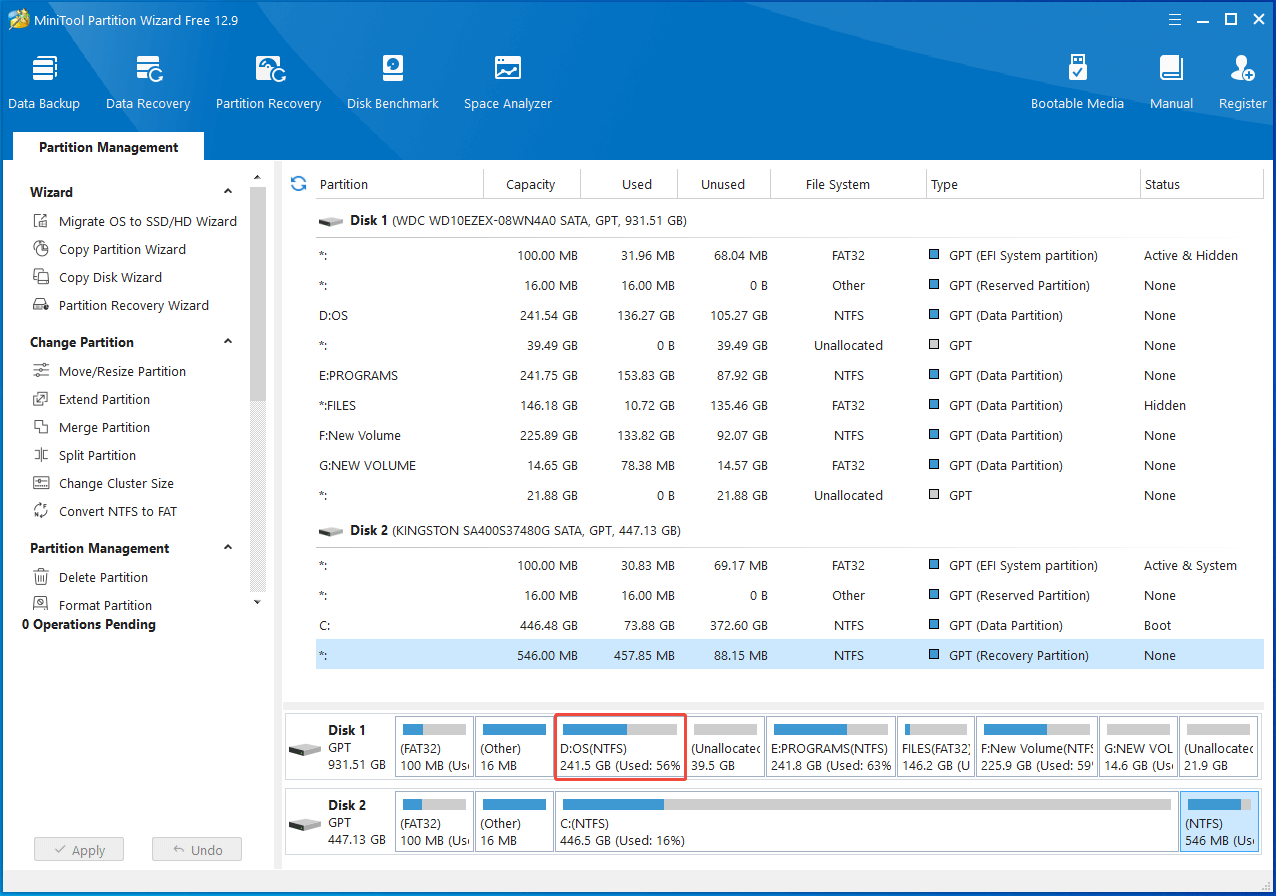Viewport: 1276px width, 896px height.
Task: Click Migrate OS to SSD/HD Wizard
Action: tap(147, 221)
